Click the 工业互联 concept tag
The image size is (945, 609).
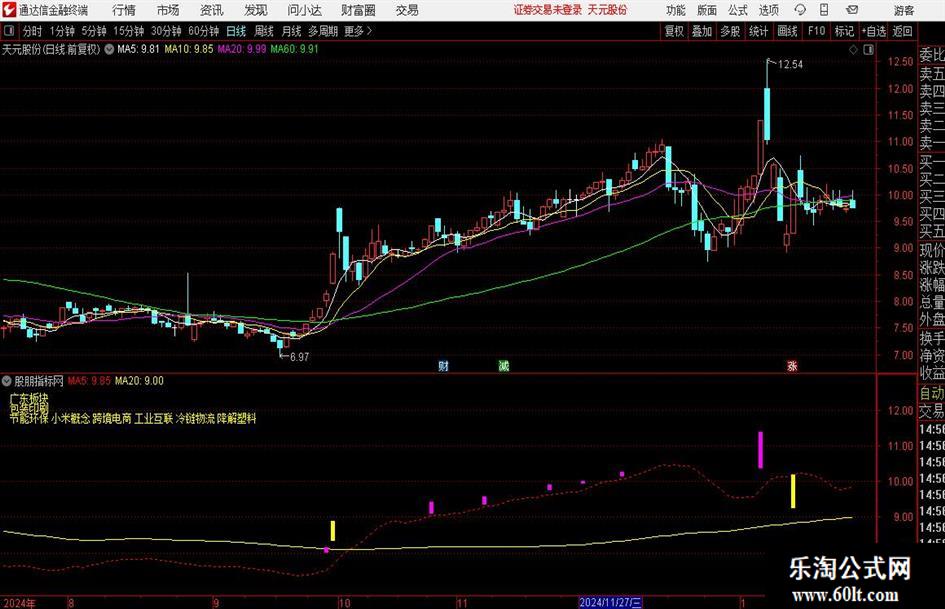pyautogui.click(x=154, y=418)
